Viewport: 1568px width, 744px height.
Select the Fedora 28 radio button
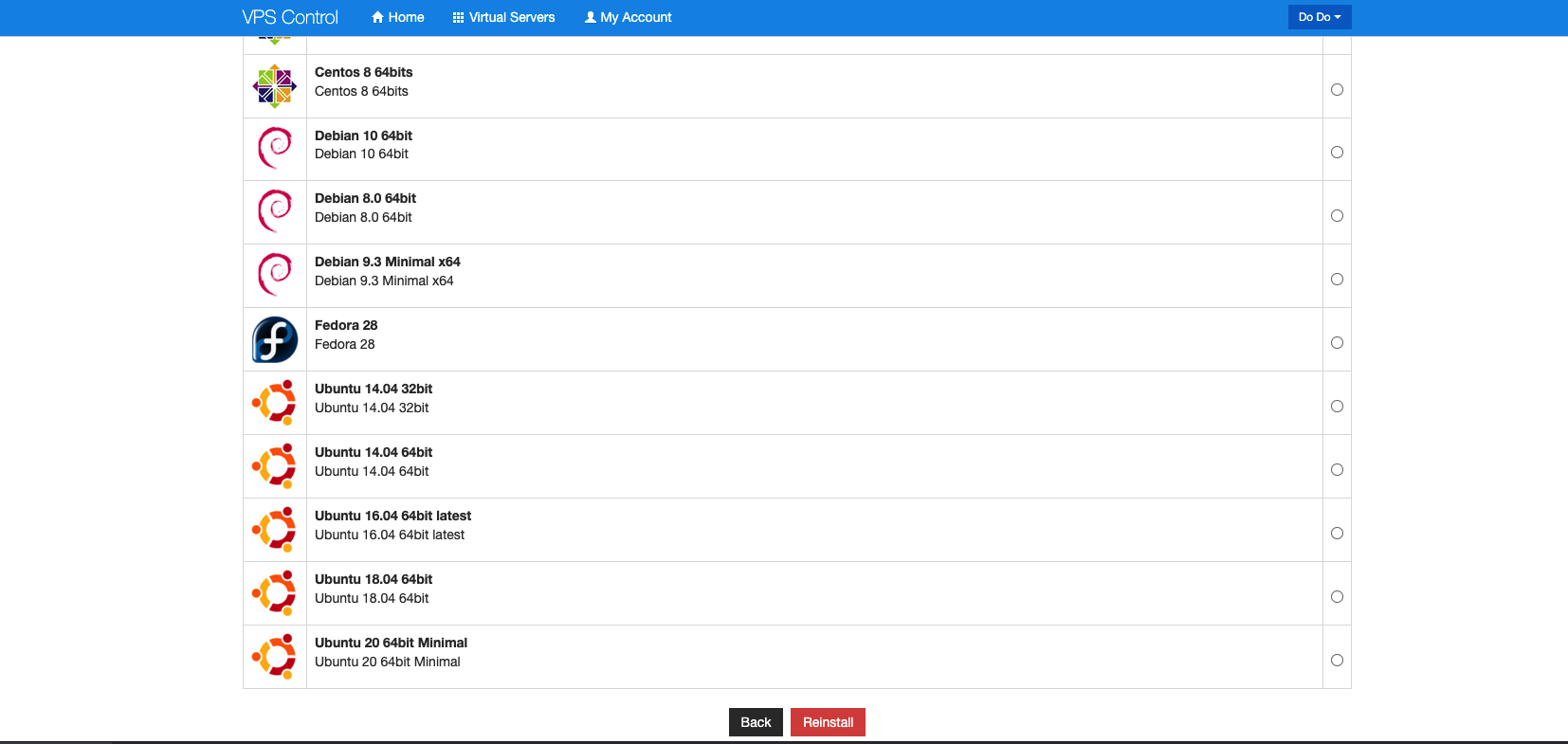1337,342
